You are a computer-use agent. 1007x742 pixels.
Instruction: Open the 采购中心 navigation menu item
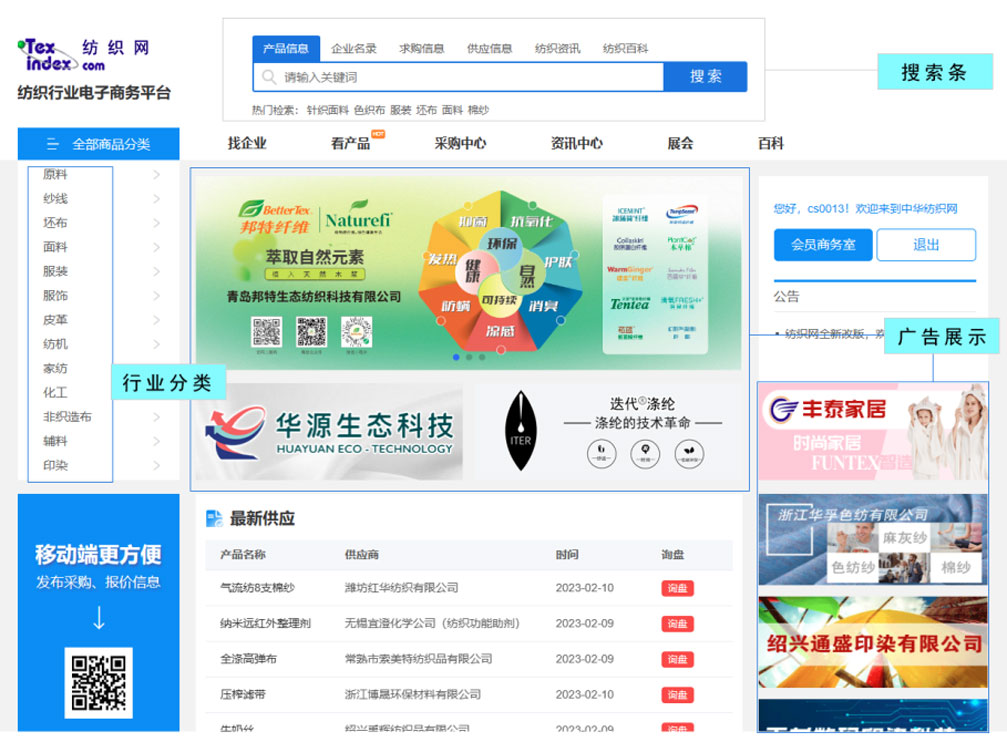tap(460, 143)
